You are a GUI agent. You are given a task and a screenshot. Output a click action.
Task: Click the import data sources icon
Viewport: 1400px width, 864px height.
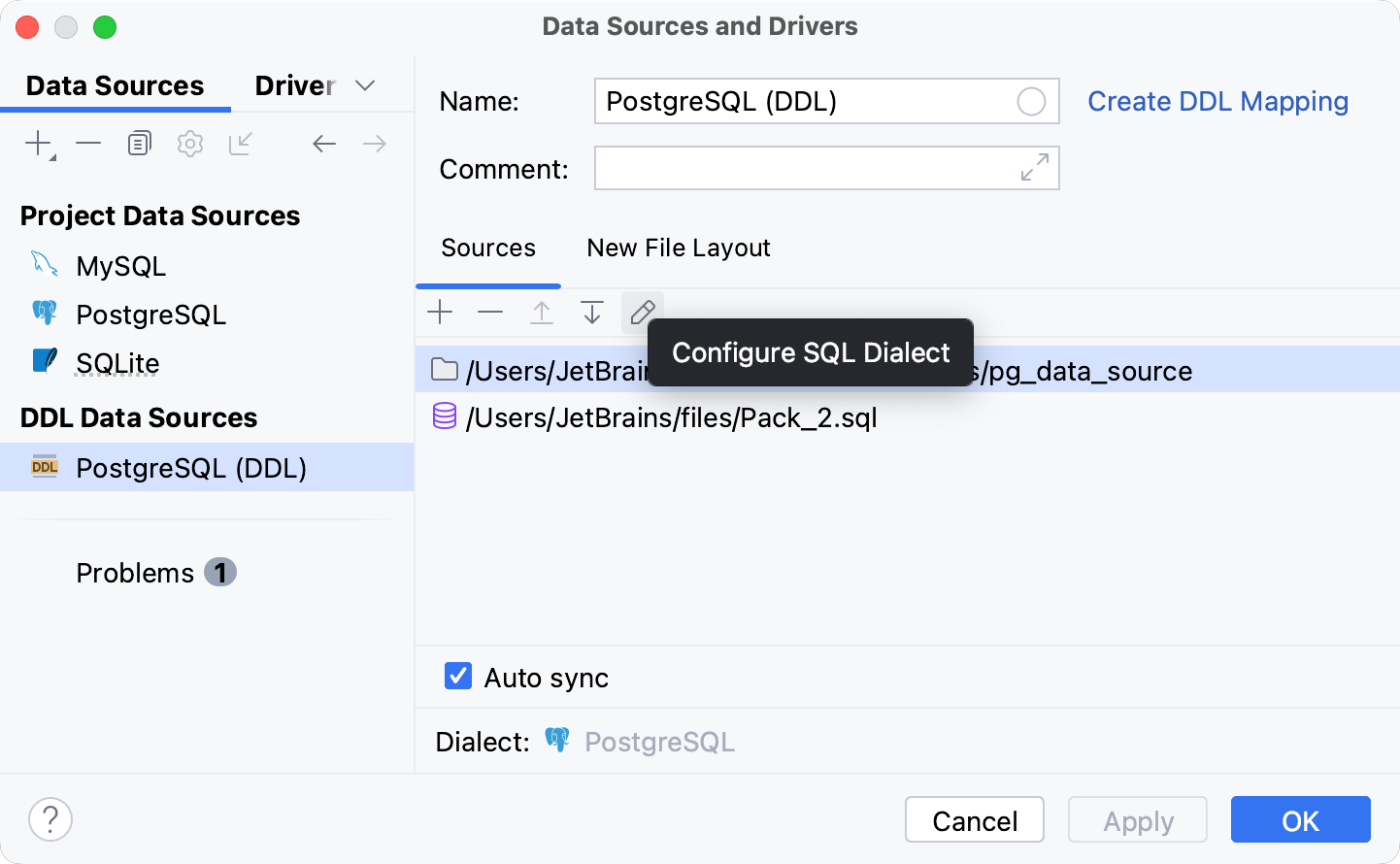click(240, 142)
